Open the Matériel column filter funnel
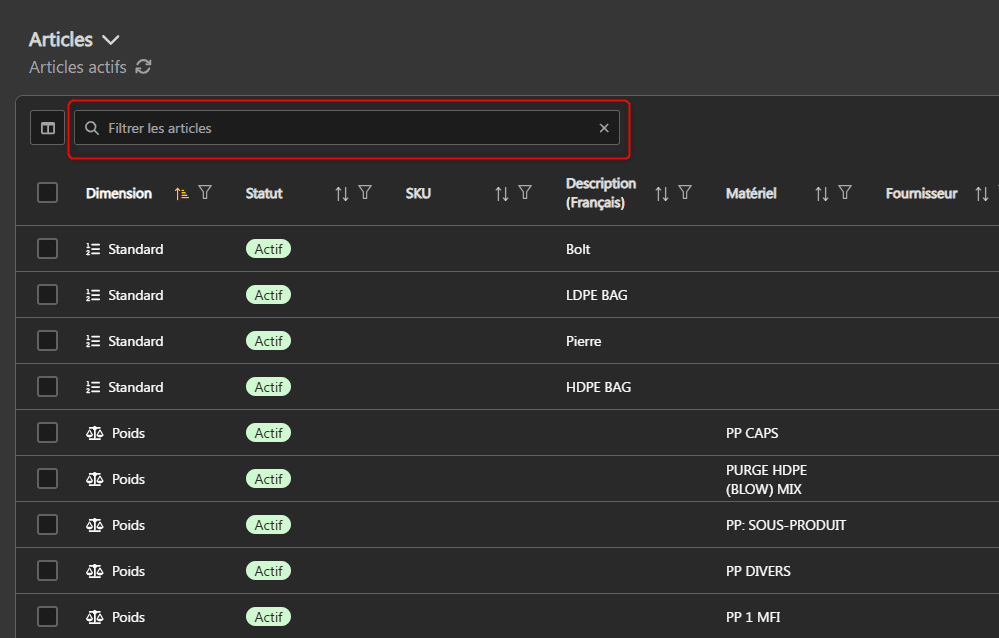 tap(845, 193)
